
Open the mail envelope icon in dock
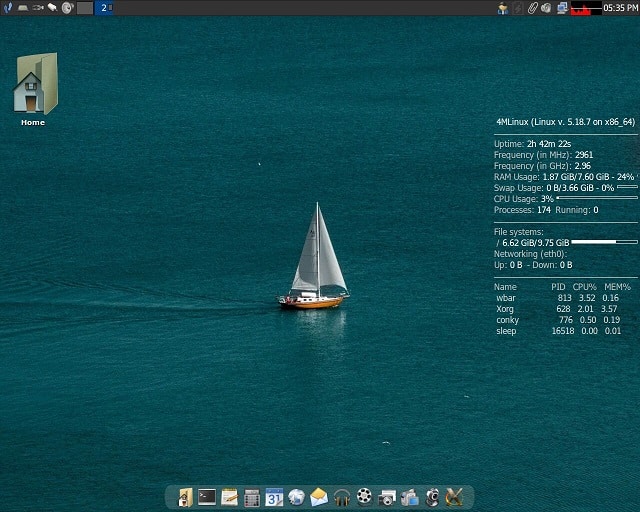click(x=319, y=497)
